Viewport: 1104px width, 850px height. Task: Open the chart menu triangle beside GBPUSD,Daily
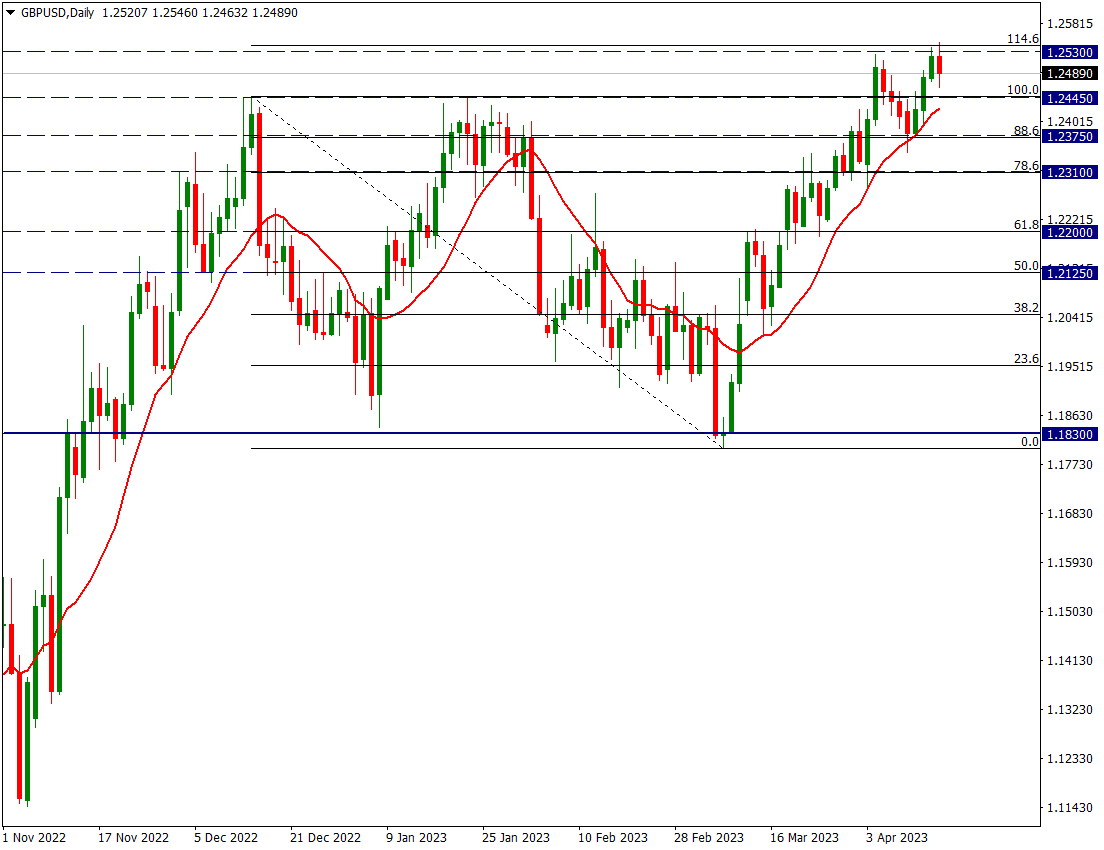(10, 13)
